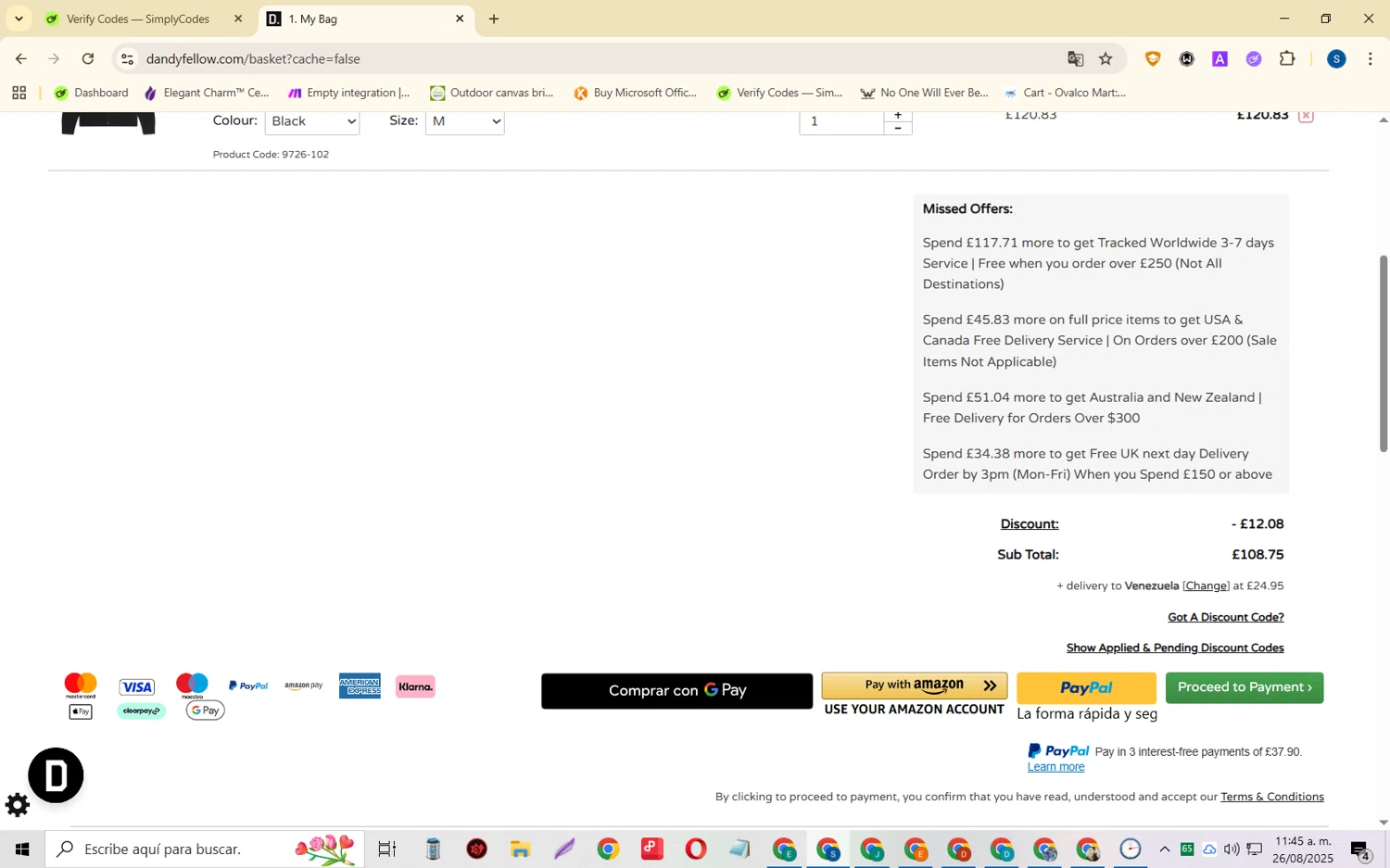This screenshot has height=868, width=1390.
Task: Open the settings gear icon bottom-left
Action: (x=18, y=805)
